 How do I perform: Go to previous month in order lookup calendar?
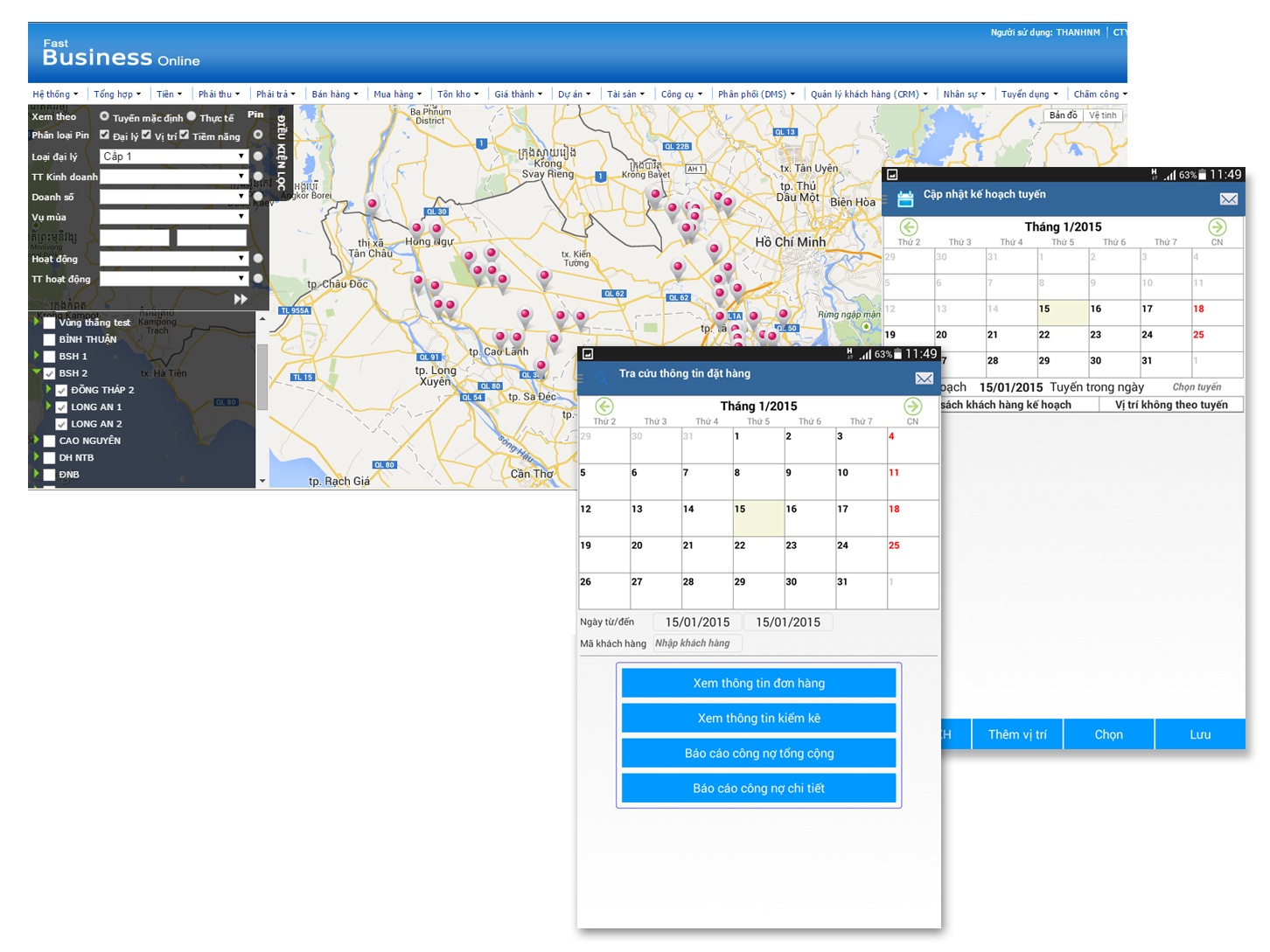(x=604, y=407)
